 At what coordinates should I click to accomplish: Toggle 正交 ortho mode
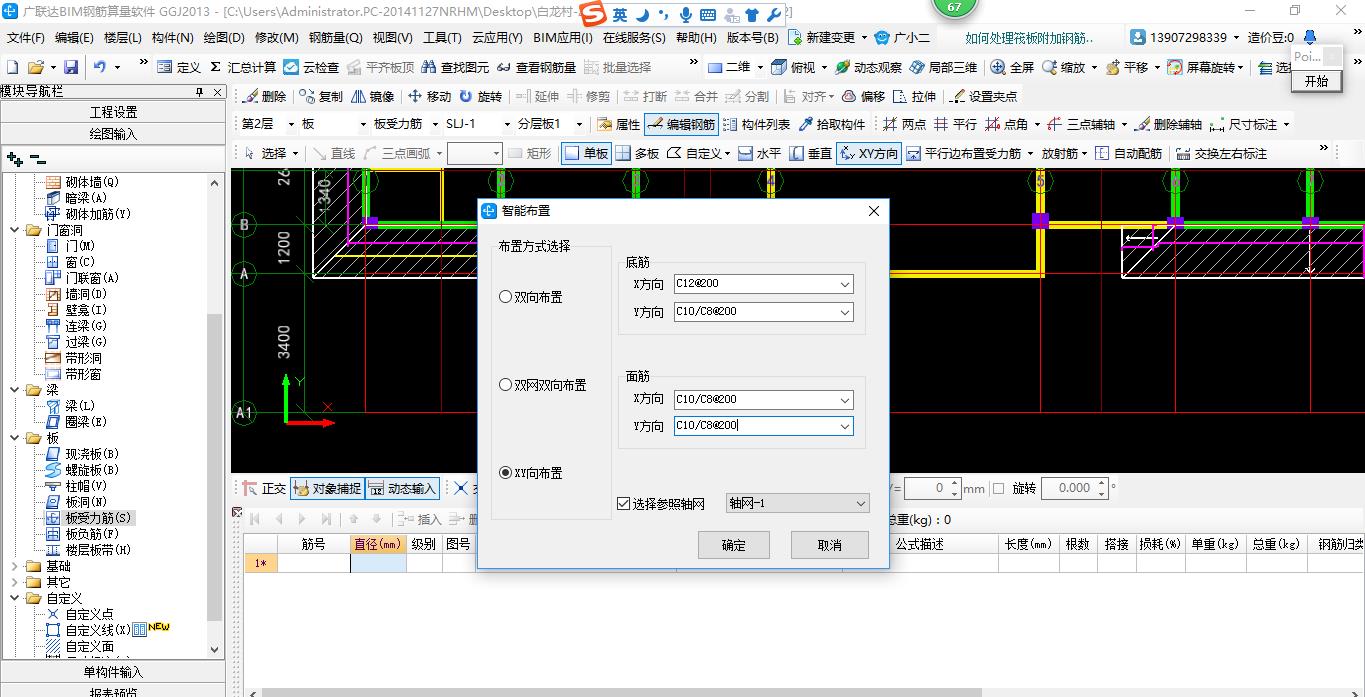[x=264, y=488]
